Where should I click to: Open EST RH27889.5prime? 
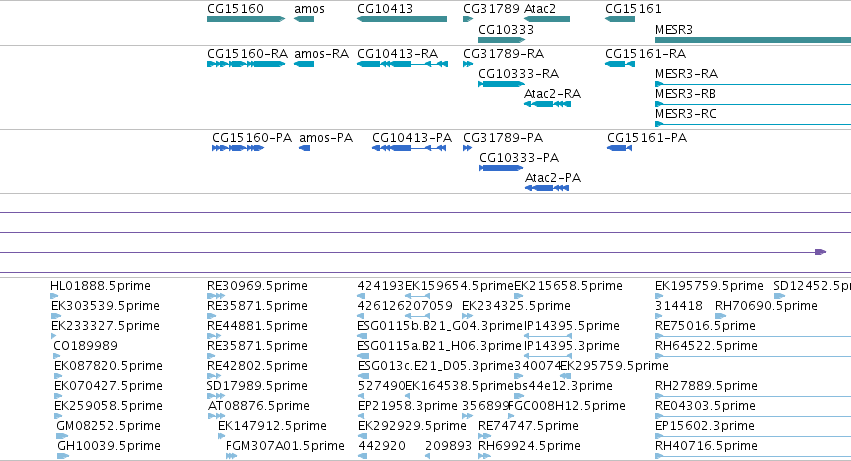pos(706,387)
